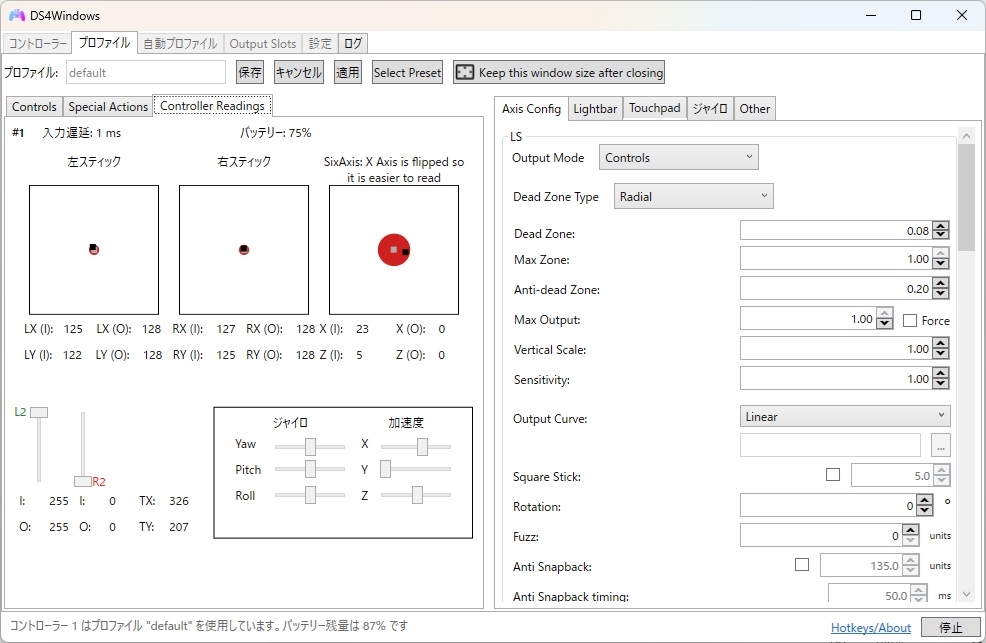Switch to the コントローラー tab
Viewport: 986px width, 643px height.
[x=38, y=43]
